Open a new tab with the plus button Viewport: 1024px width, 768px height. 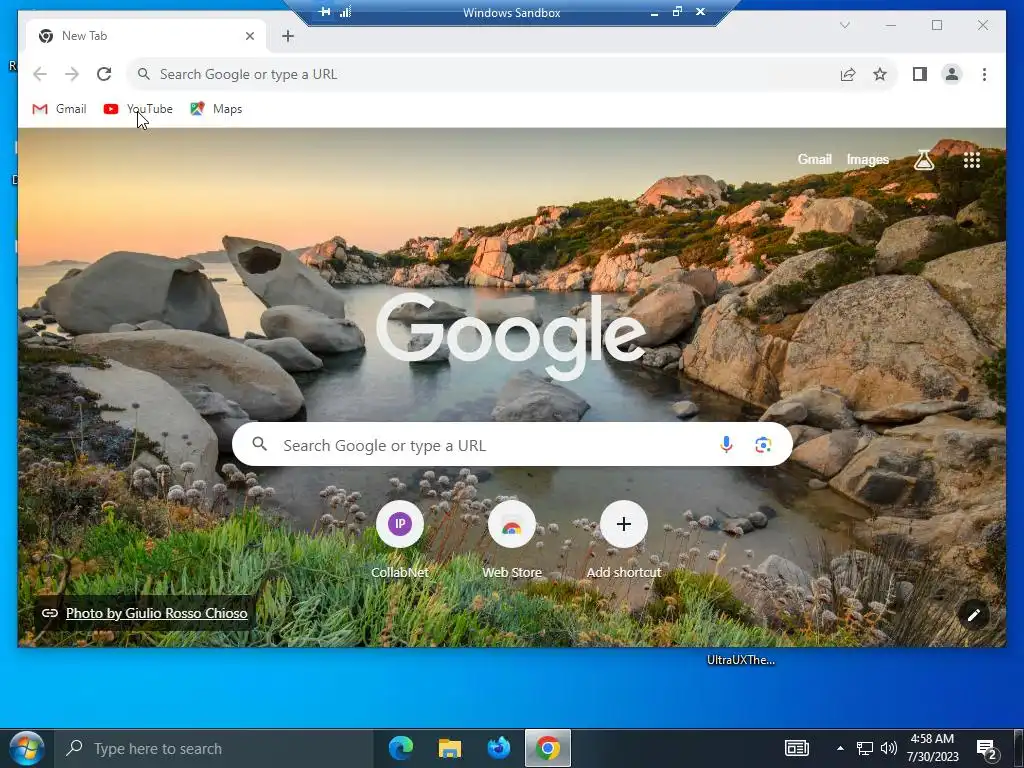click(288, 37)
